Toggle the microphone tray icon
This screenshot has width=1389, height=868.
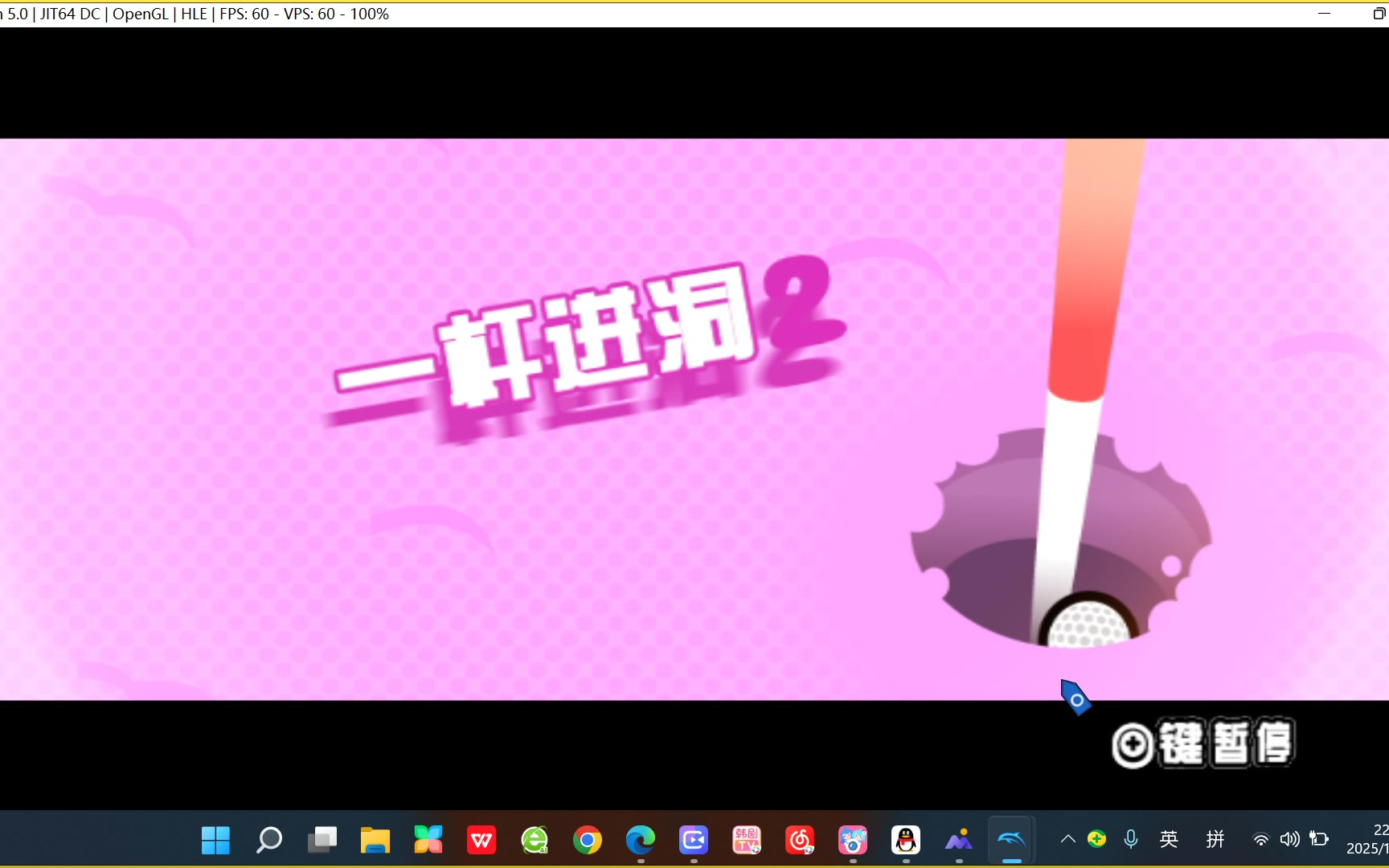pos(1130,839)
